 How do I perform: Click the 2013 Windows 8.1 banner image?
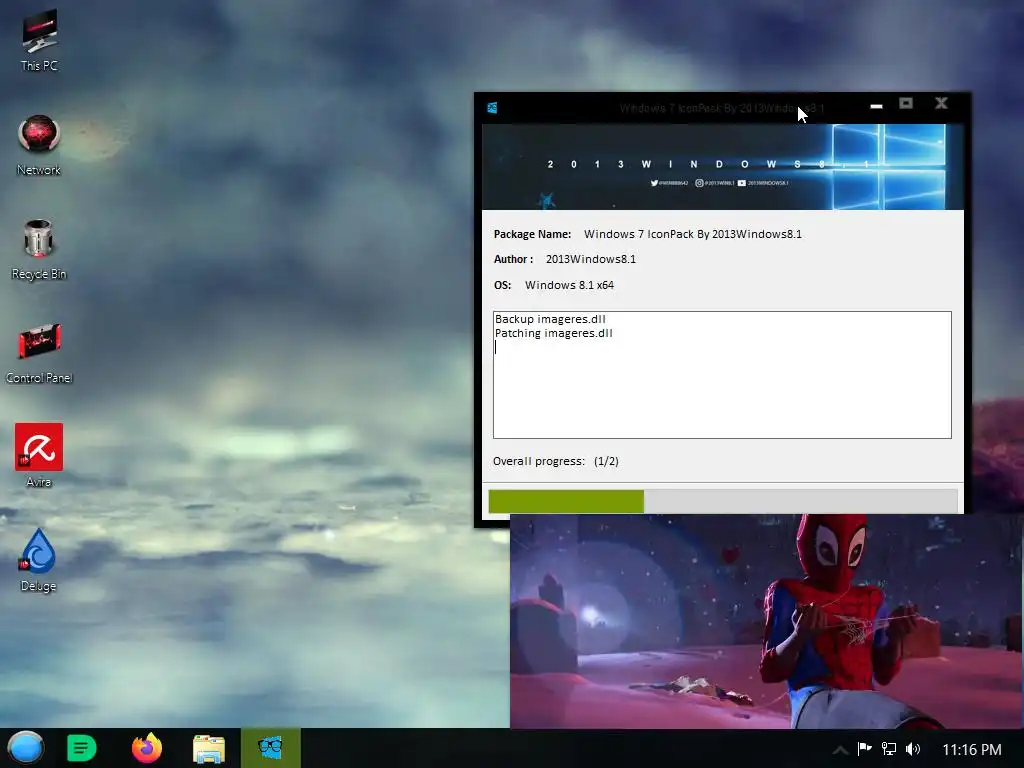point(722,167)
